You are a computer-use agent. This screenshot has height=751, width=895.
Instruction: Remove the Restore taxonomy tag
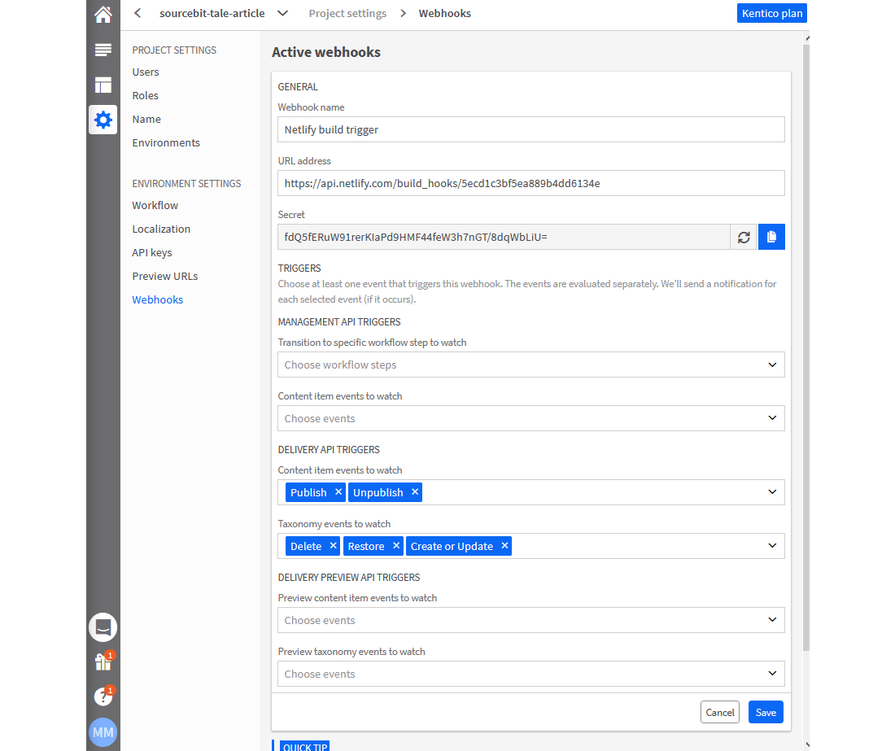pos(396,546)
